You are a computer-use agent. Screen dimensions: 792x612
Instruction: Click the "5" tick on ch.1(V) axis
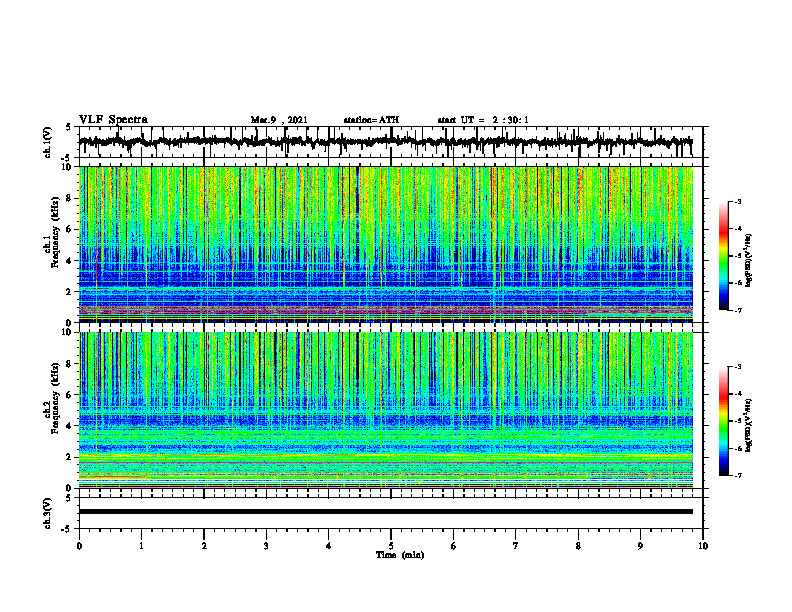[68, 127]
